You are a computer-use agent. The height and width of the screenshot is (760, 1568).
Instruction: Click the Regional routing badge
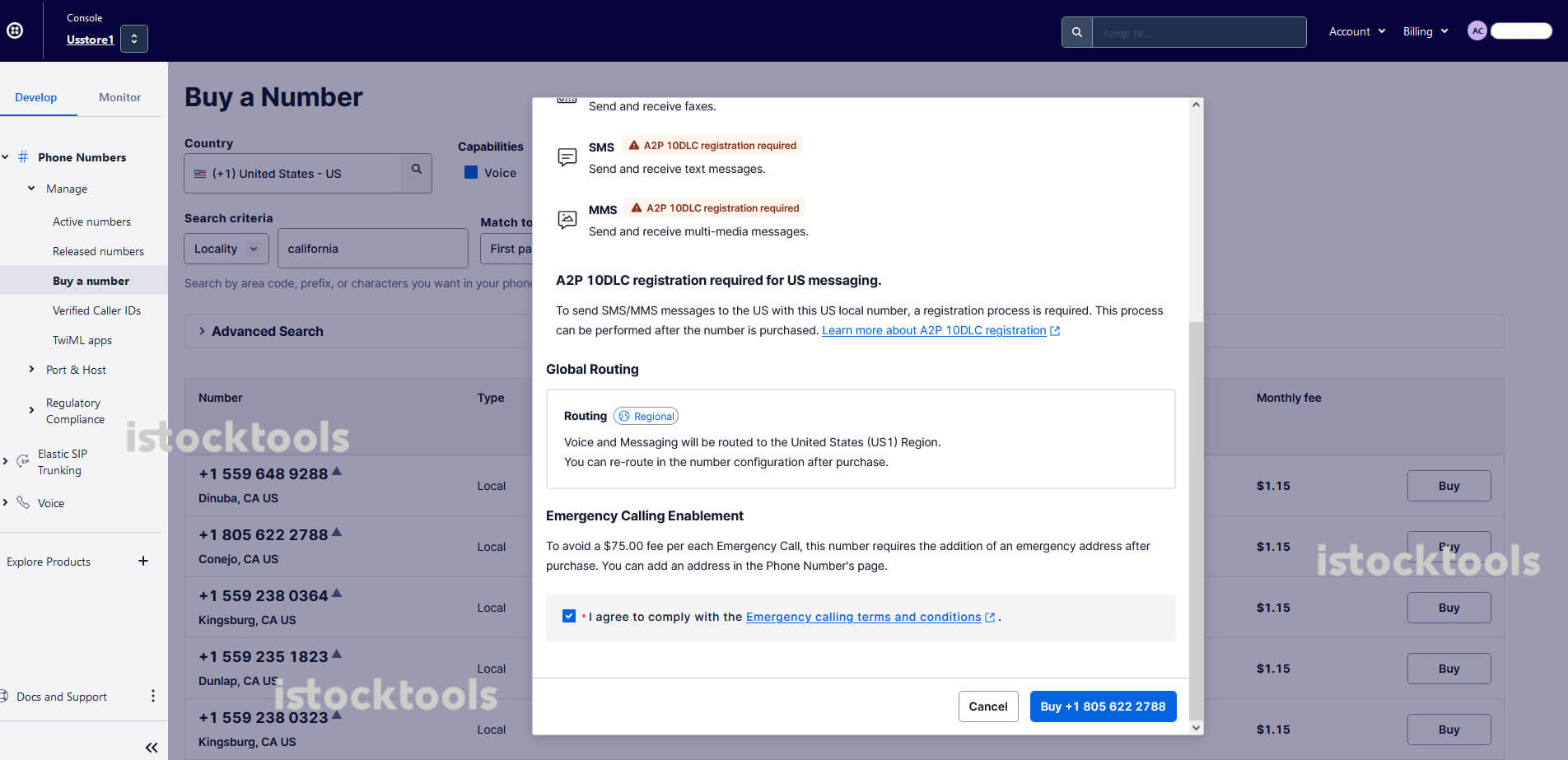pos(646,416)
